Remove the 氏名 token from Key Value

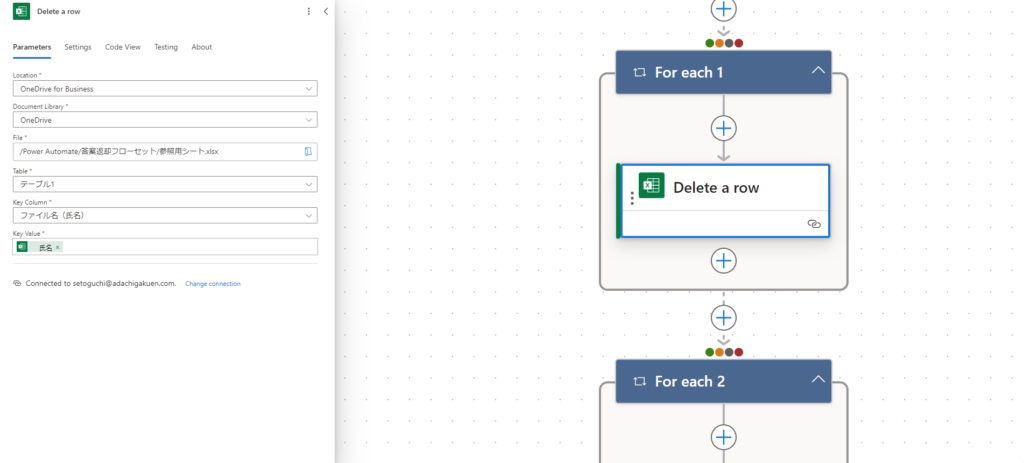tap(57, 247)
